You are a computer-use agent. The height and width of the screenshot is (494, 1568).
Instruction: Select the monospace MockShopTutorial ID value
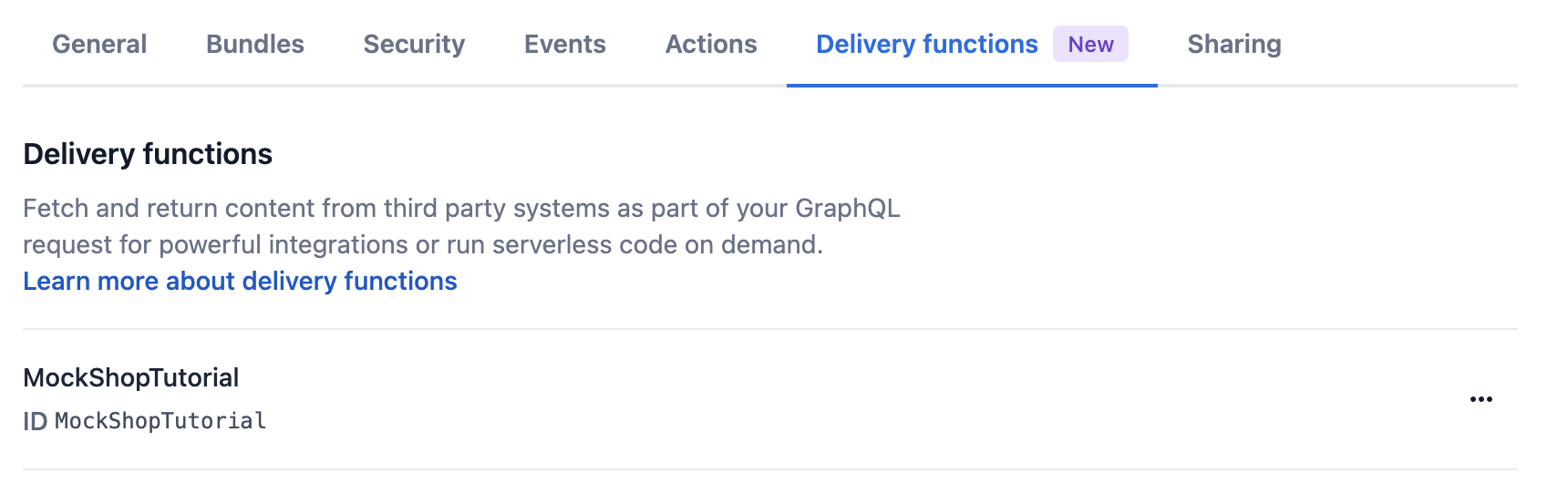coord(160,421)
